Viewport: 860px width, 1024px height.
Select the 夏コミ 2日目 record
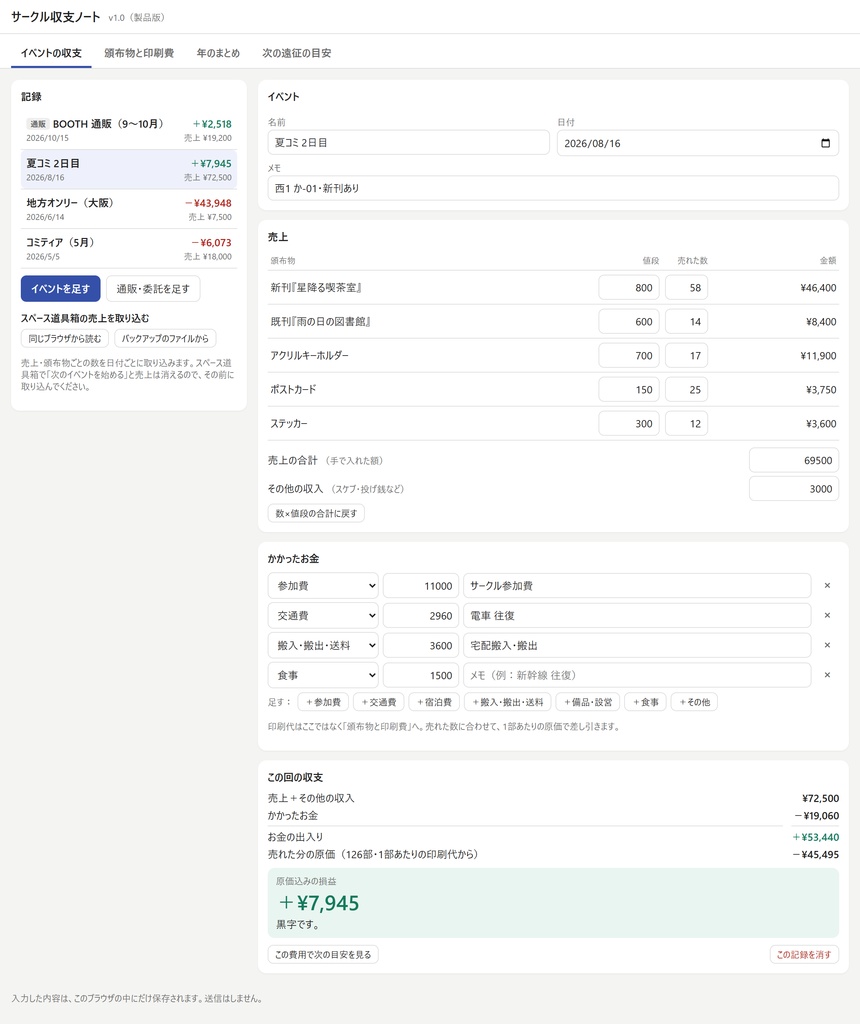129,170
